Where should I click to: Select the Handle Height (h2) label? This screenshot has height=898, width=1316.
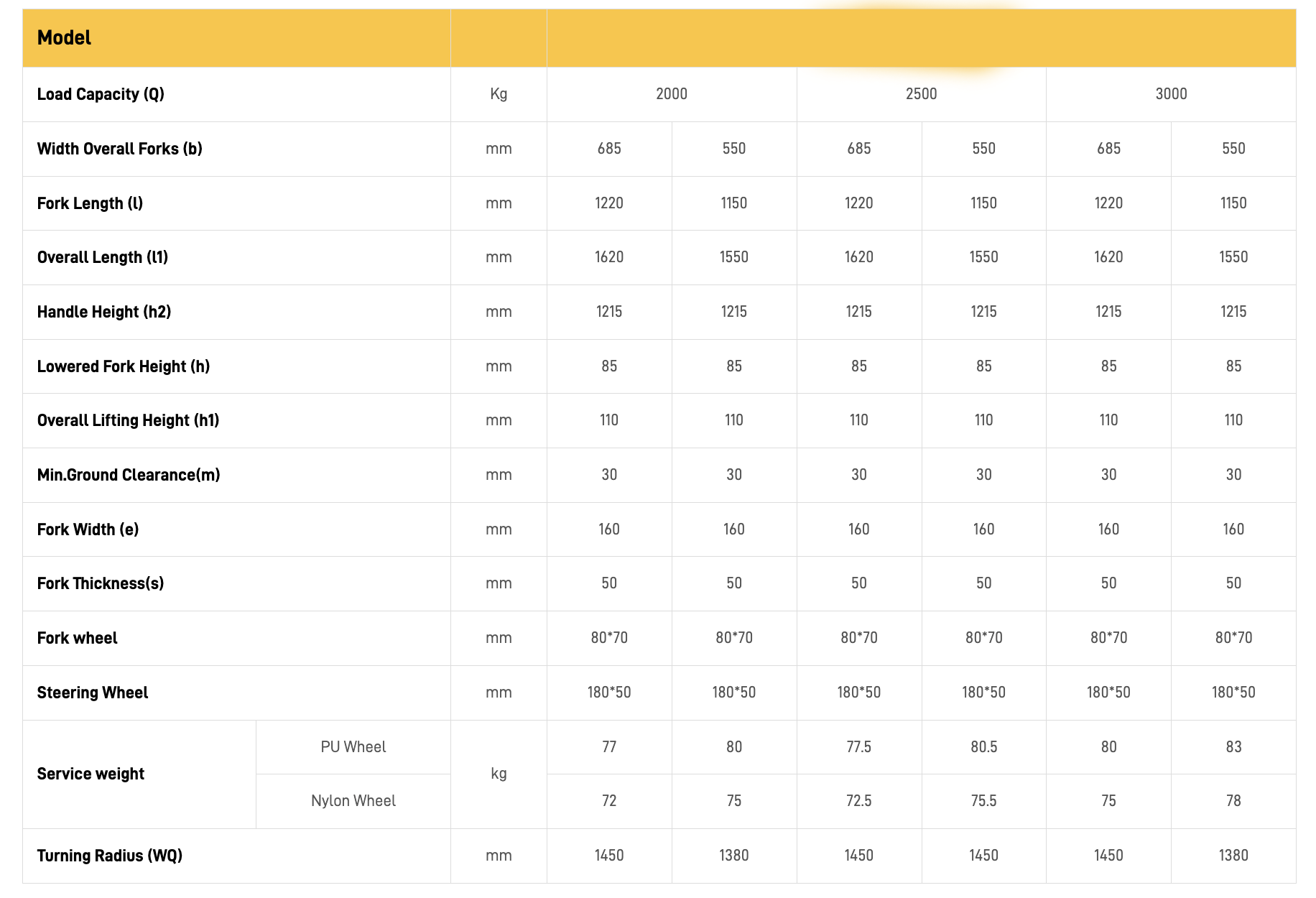(x=103, y=312)
